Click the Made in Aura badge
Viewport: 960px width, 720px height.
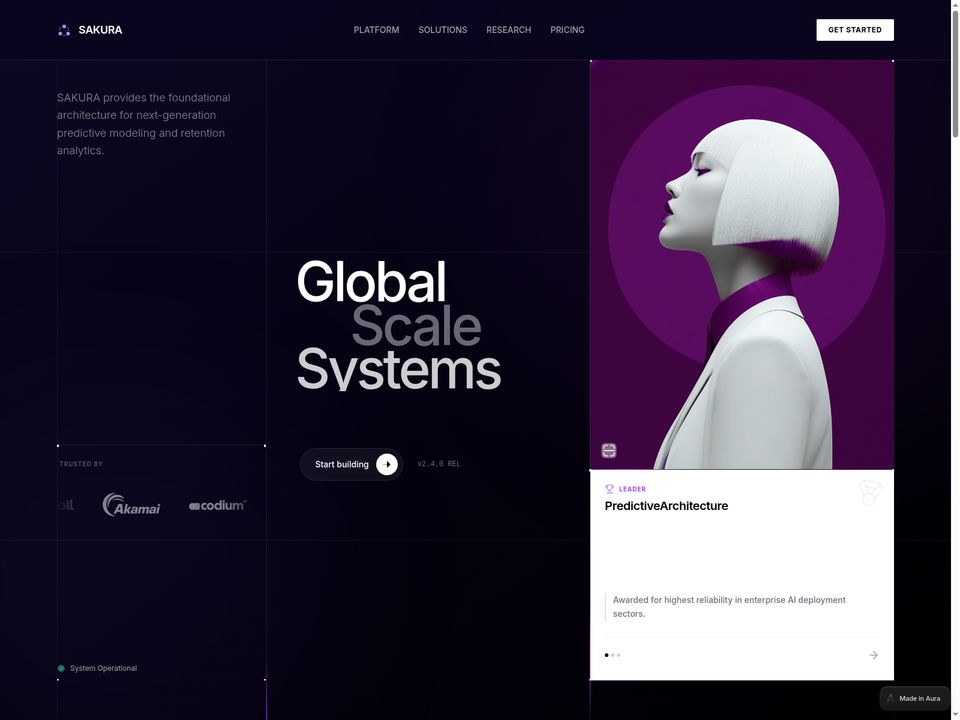[x=914, y=698]
